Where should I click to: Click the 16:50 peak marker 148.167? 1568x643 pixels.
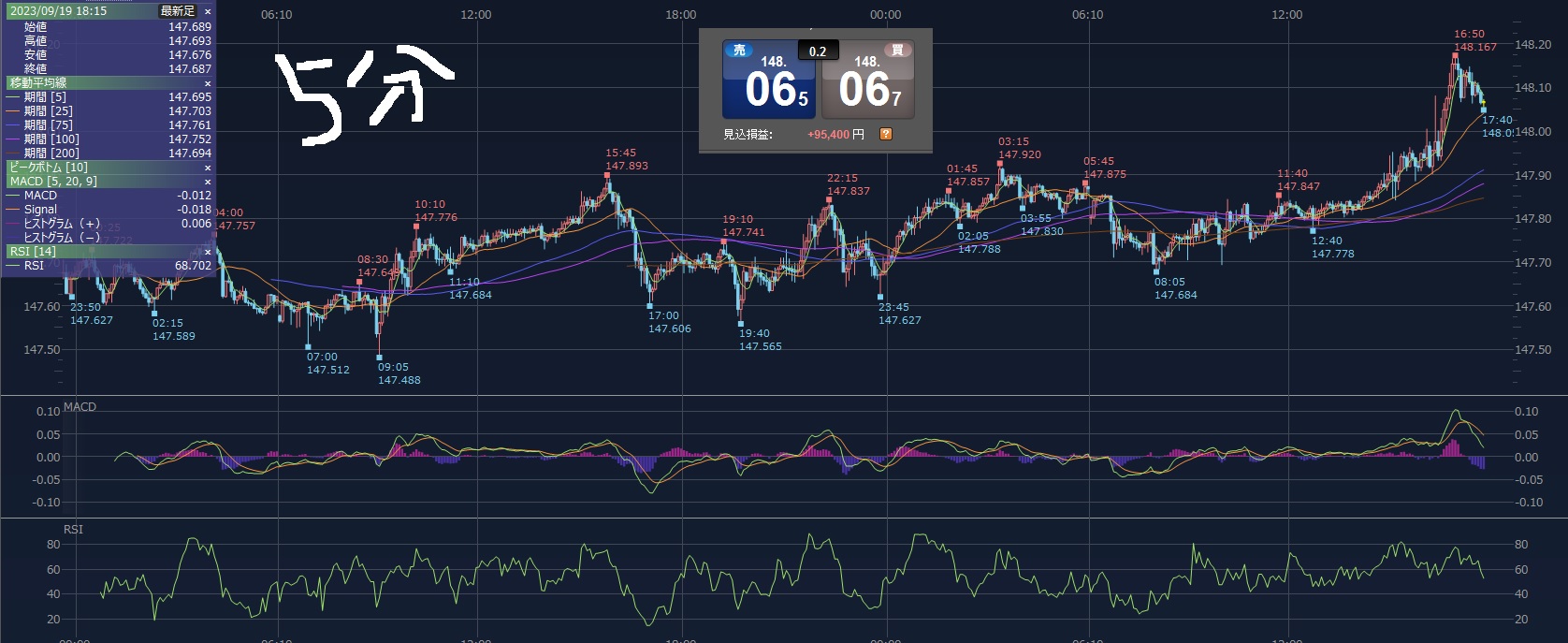[x=1474, y=40]
